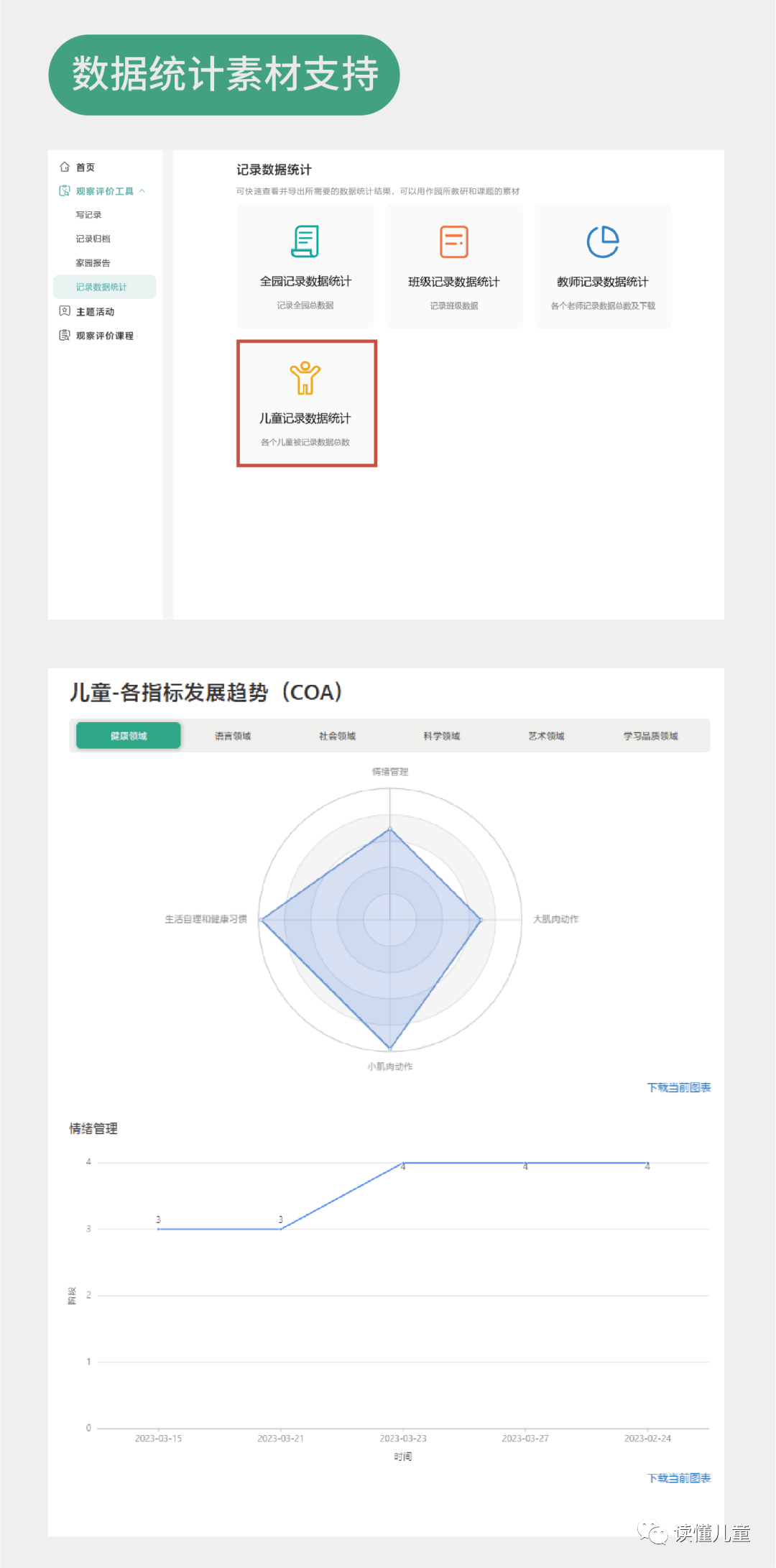Select 写记录 in the sidebar
Image resolution: width=776 pixels, height=1568 pixels.
pyautogui.click(x=89, y=215)
